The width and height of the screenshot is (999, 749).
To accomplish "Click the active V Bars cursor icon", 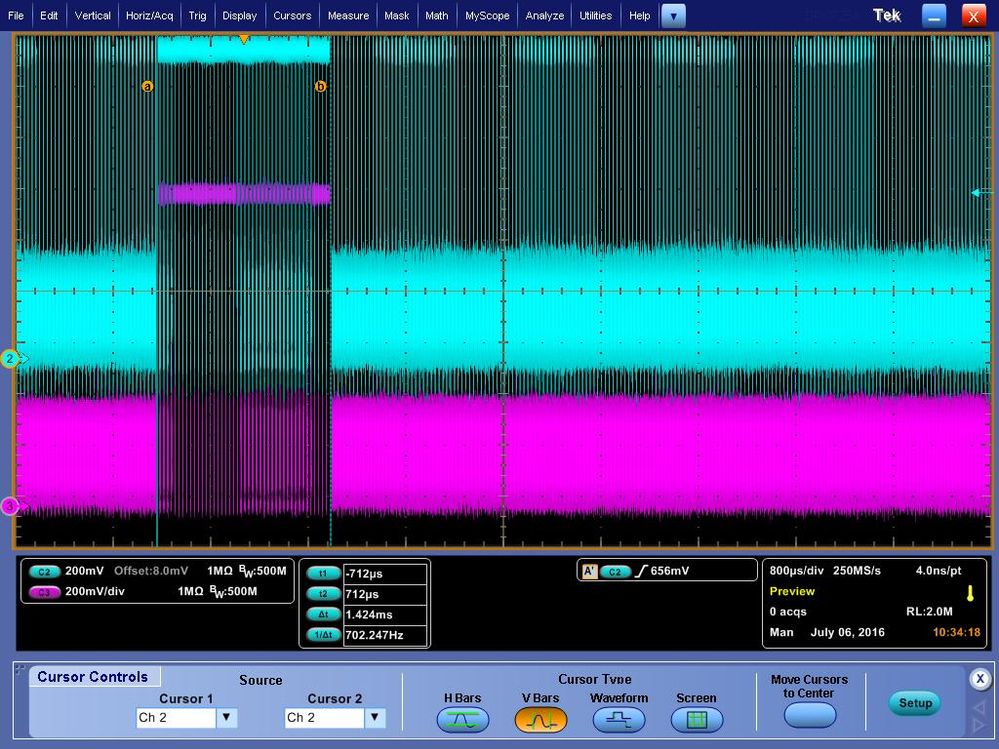I will tap(540, 719).
